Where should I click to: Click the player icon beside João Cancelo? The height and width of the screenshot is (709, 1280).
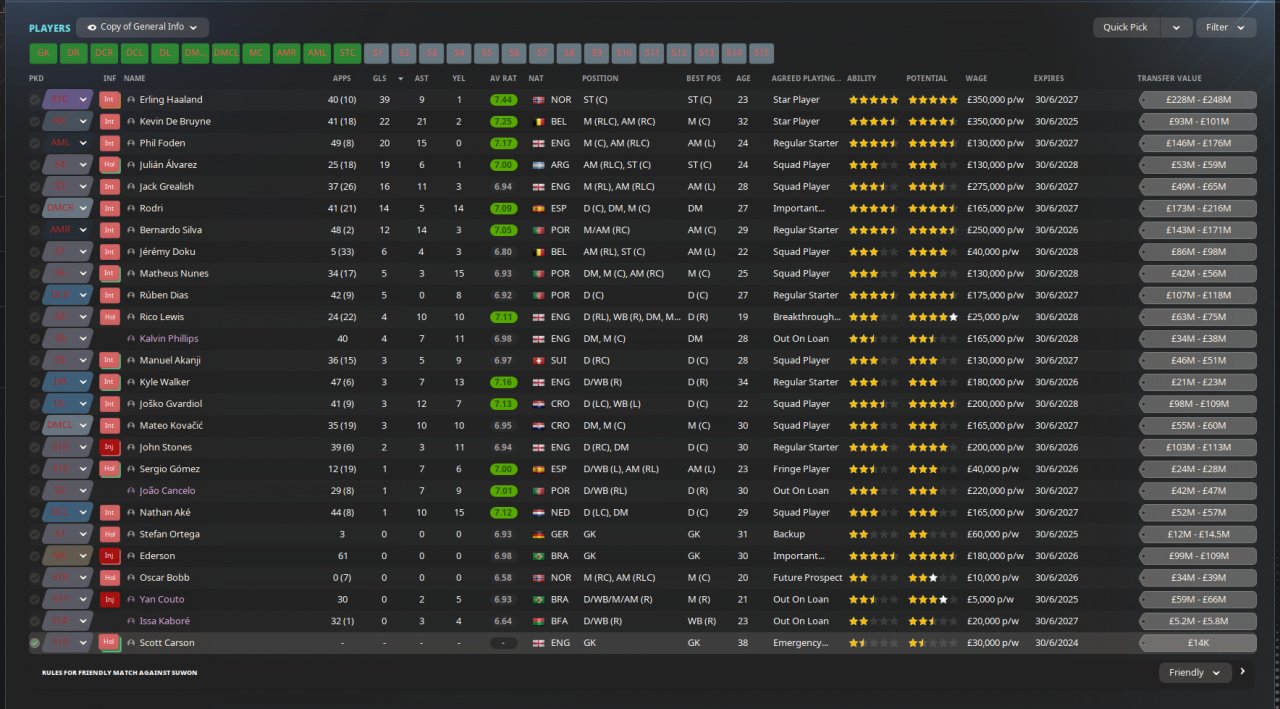131,491
